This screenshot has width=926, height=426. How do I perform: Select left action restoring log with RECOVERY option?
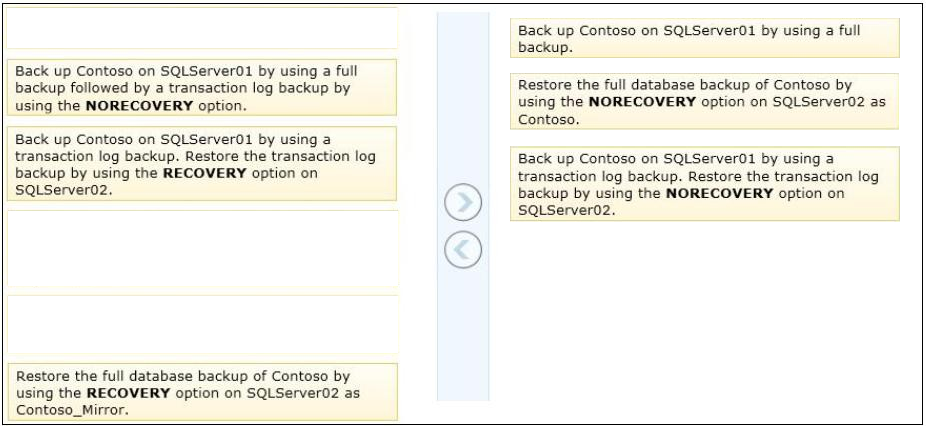click(x=201, y=164)
